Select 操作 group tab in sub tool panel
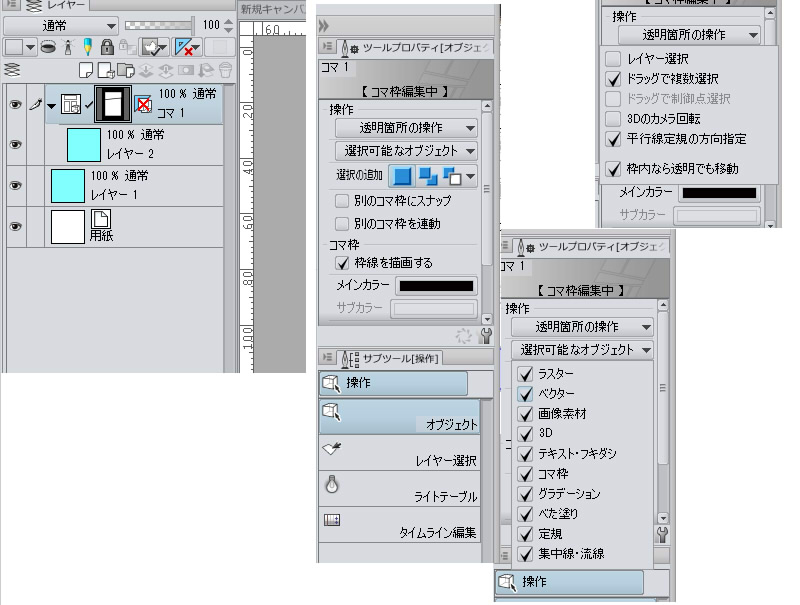 [393, 383]
